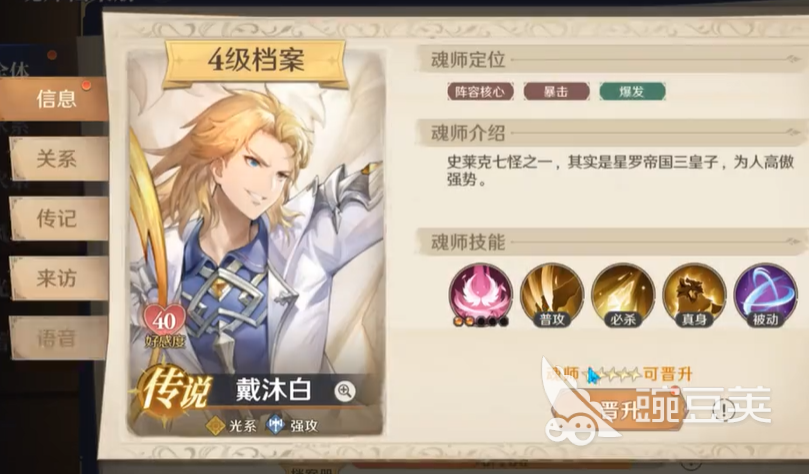The height and width of the screenshot is (474, 809).
Task: Select the 被动 passive skill icon
Action: (x=765, y=295)
